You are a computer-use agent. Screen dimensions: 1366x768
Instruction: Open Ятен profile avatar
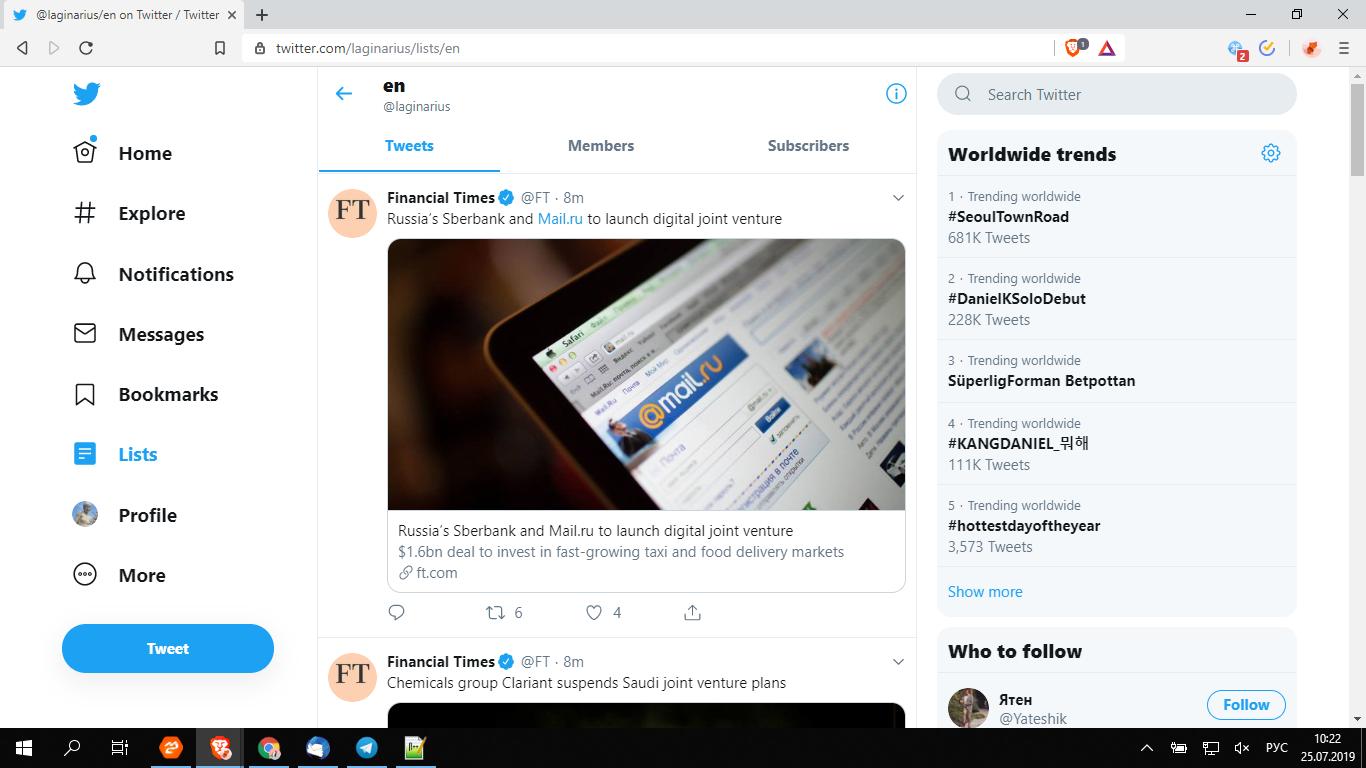(968, 708)
